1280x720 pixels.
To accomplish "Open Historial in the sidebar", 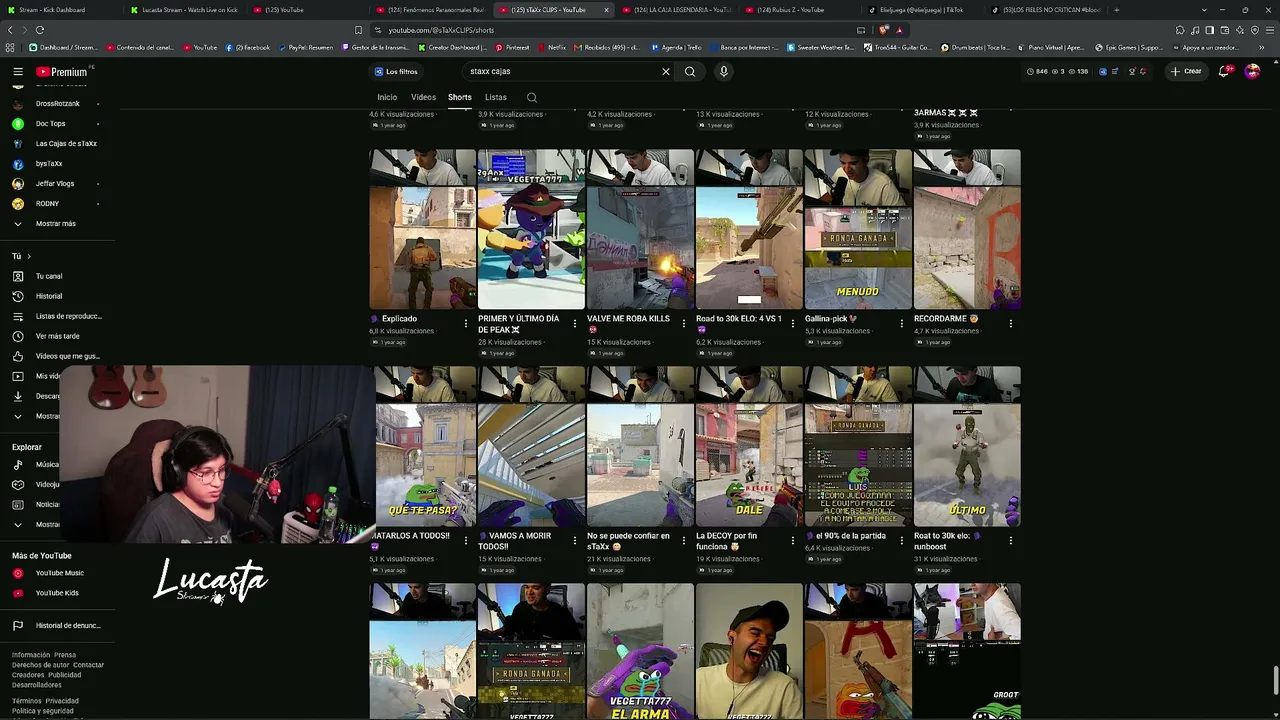I will (49, 296).
